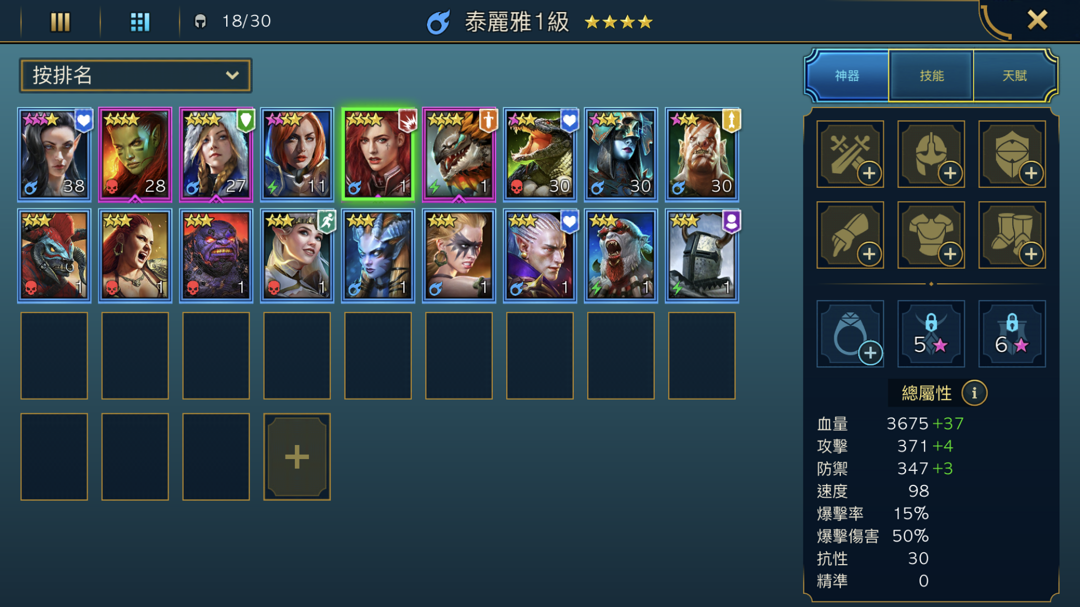Viewport: 1080px width, 607px height.
Task: Click the locked 6-star banner slot
Action: click(1012, 333)
